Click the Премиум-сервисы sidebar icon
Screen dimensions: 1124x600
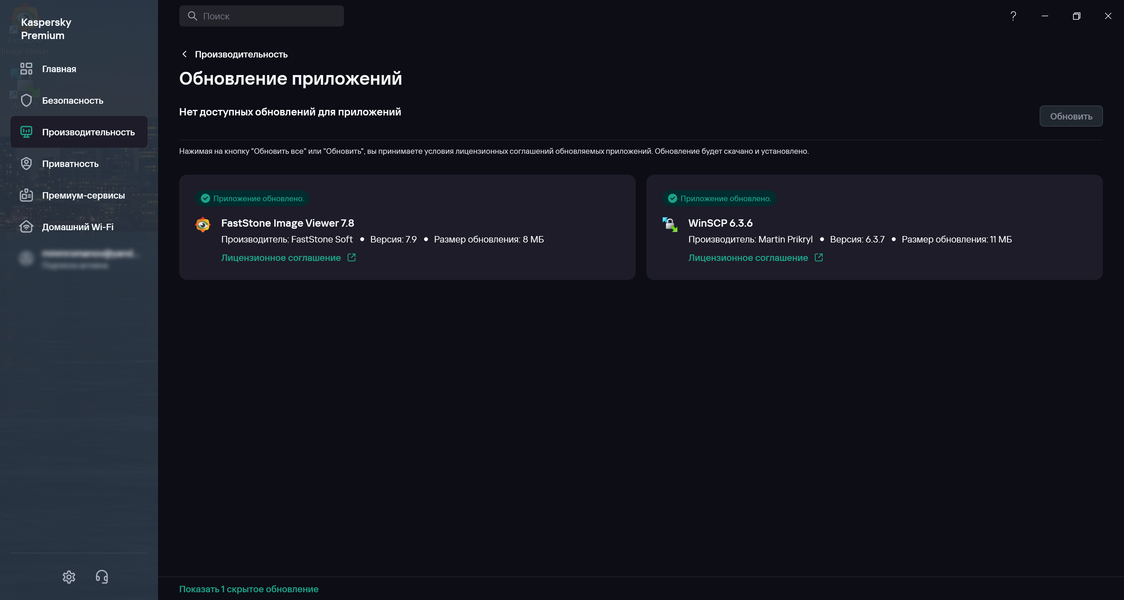tap(27, 195)
